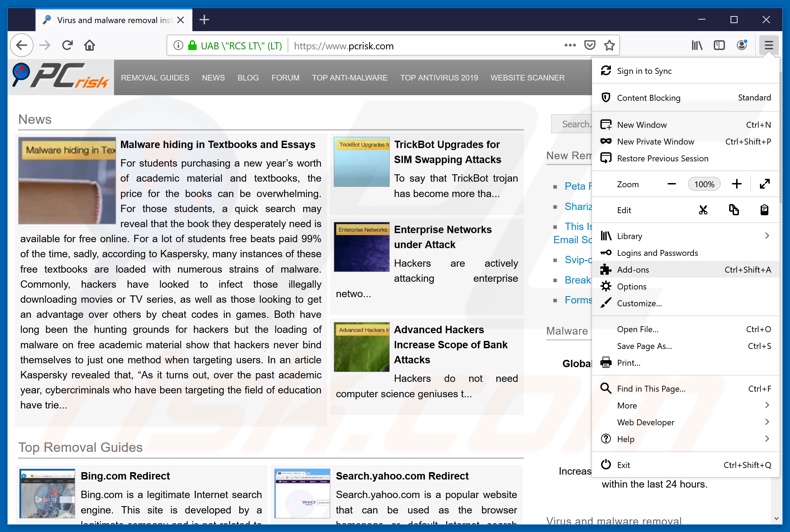Select Save Page As...
This screenshot has height=532, width=790.
(x=686, y=346)
